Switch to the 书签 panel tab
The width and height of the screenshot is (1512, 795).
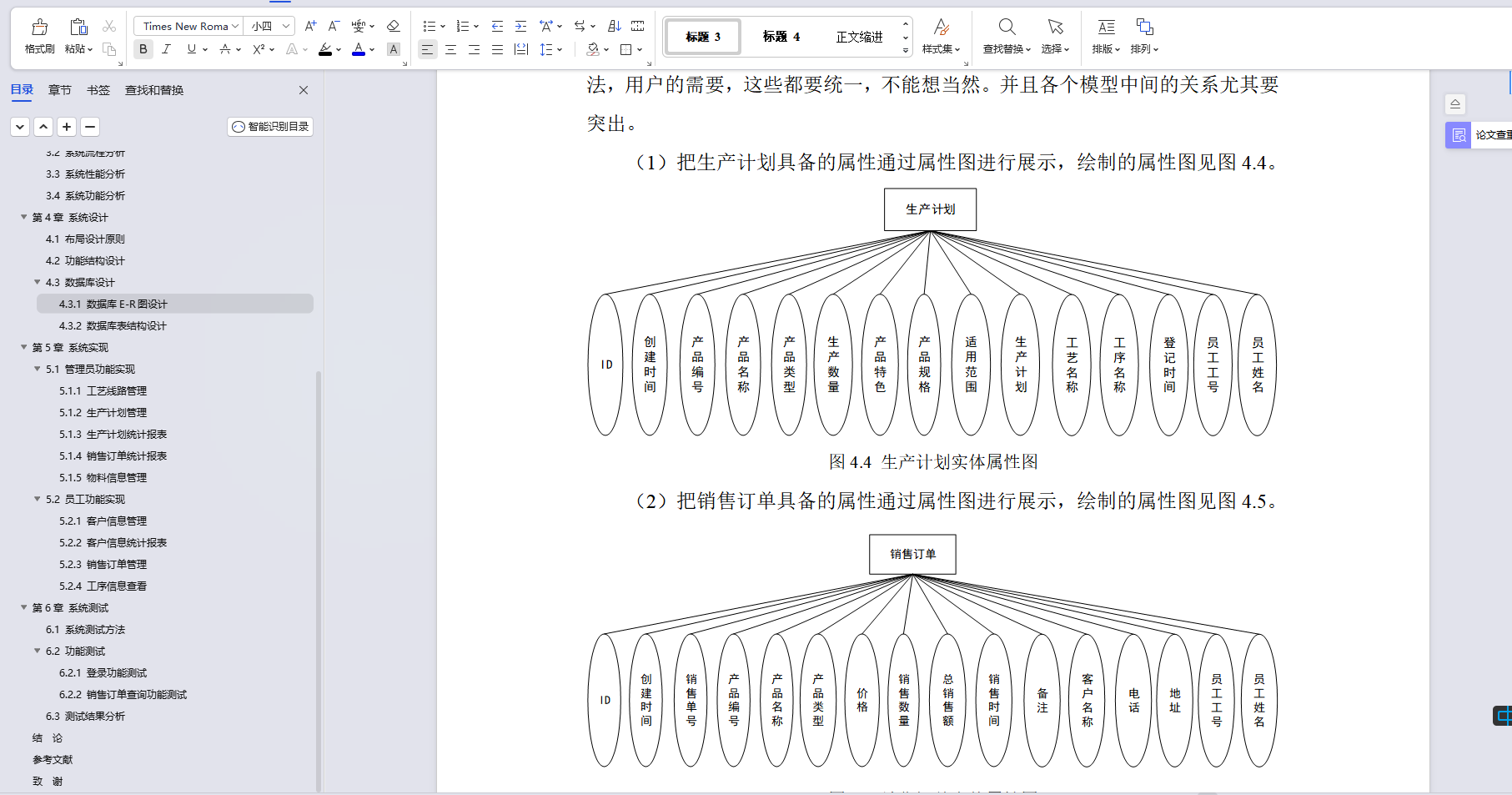click(98, 89)
